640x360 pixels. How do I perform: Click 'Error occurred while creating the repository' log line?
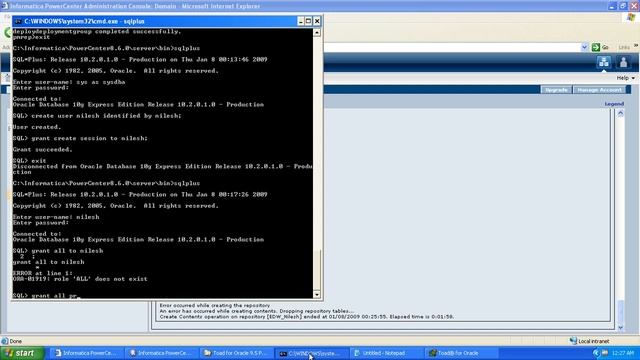tap(215, 305)
